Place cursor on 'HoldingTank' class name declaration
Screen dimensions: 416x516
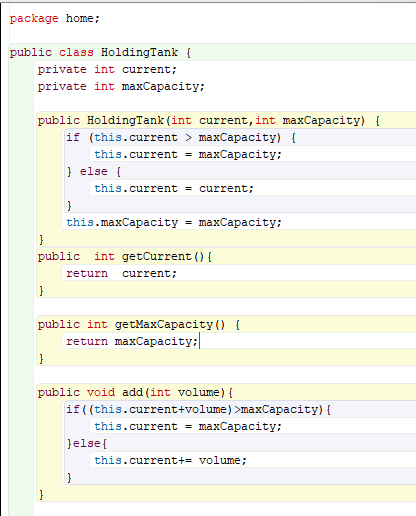139,52
